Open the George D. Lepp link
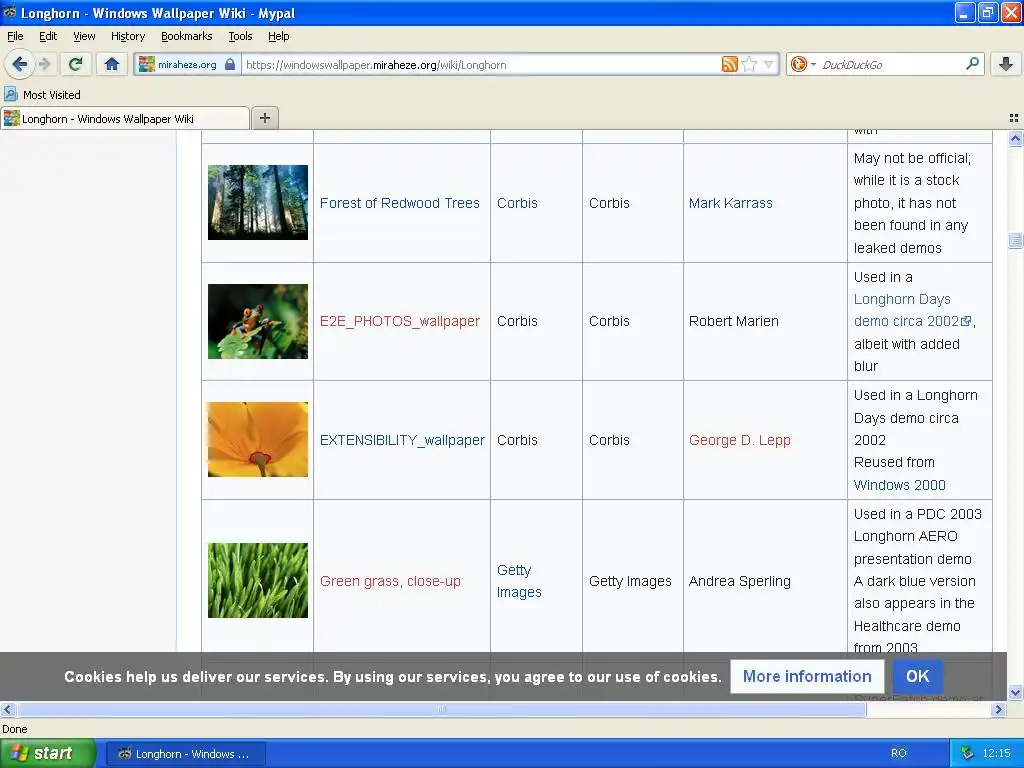Screen dimensions: 1024x768 (x=739, y=440)
